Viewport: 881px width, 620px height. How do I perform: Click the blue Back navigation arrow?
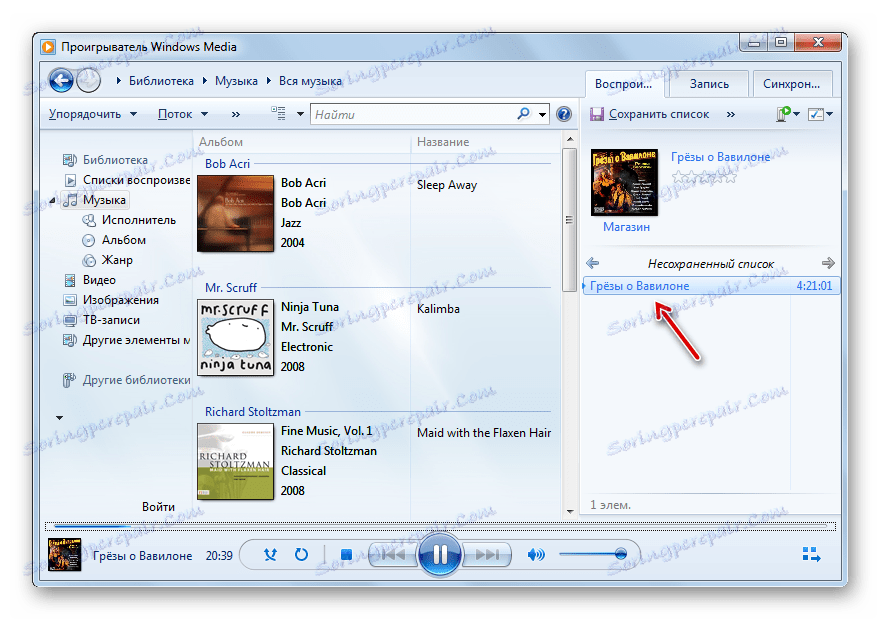point(61,81)
